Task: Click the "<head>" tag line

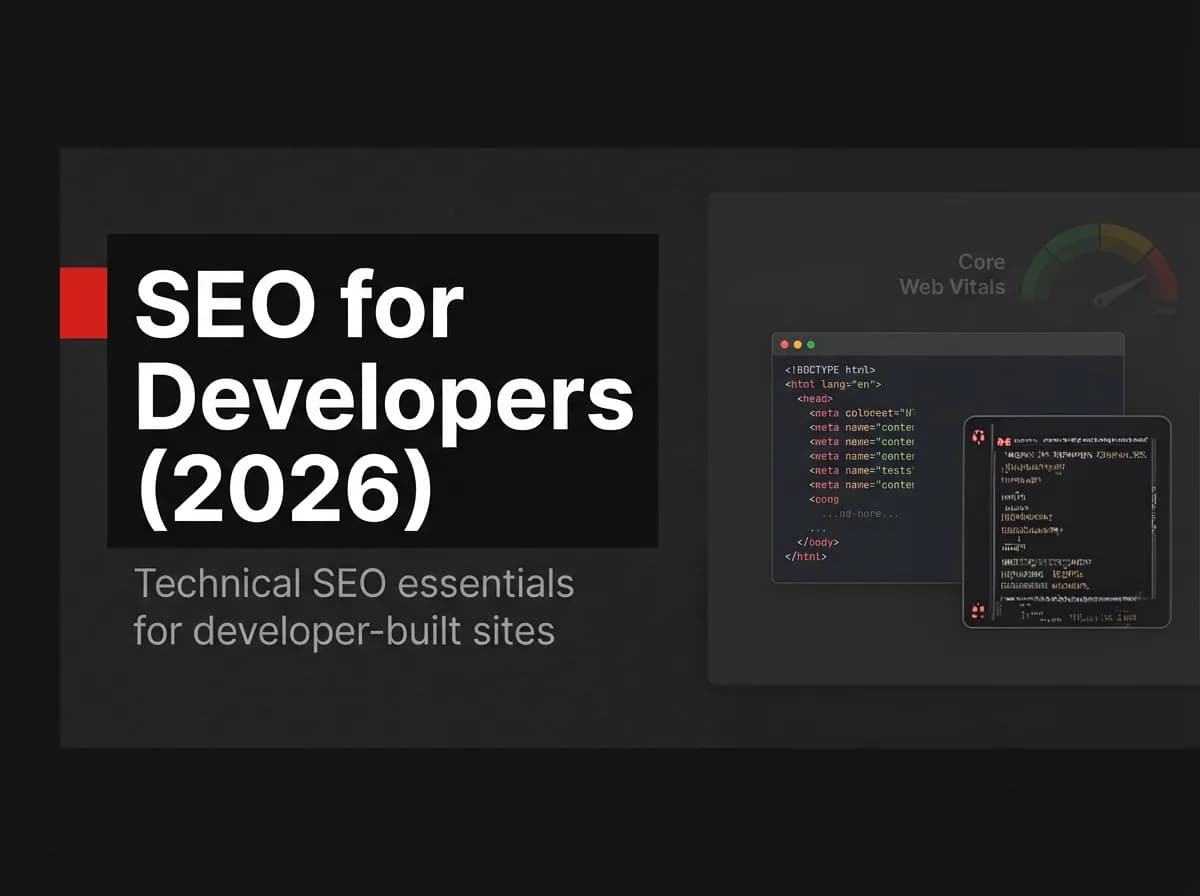Action: pos(814,398)
